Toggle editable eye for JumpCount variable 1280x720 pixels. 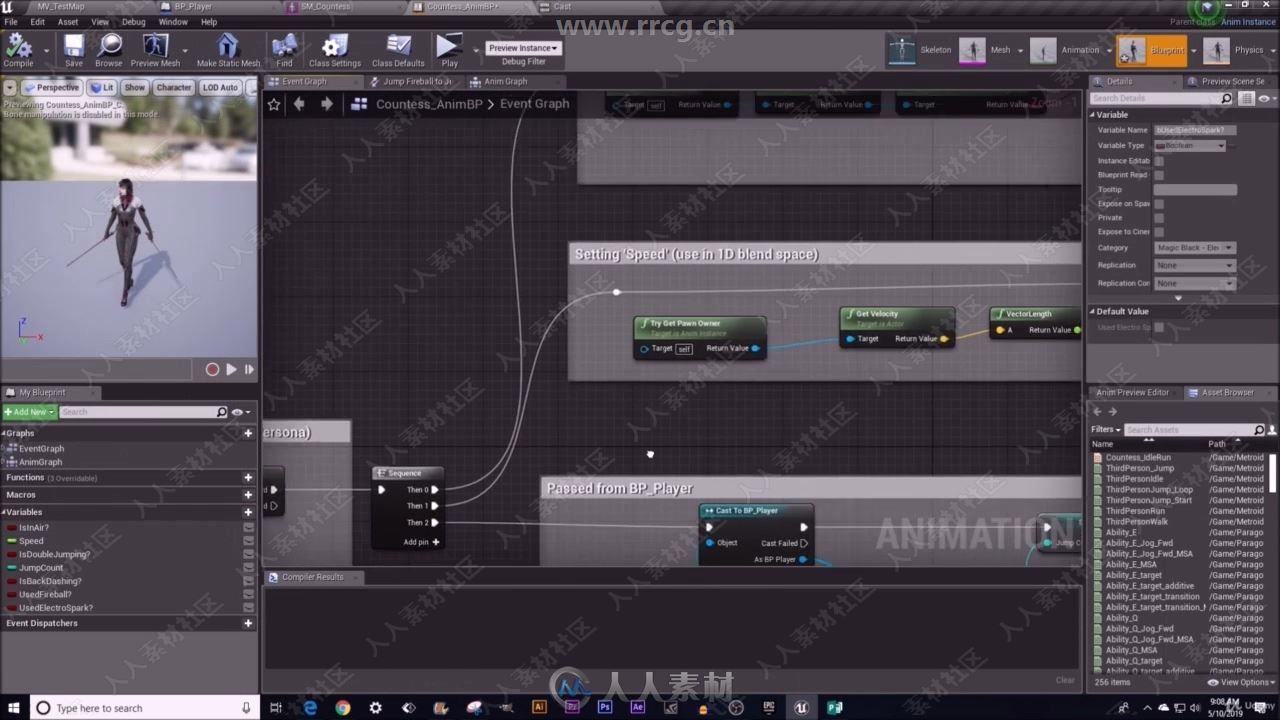point(248,567)
